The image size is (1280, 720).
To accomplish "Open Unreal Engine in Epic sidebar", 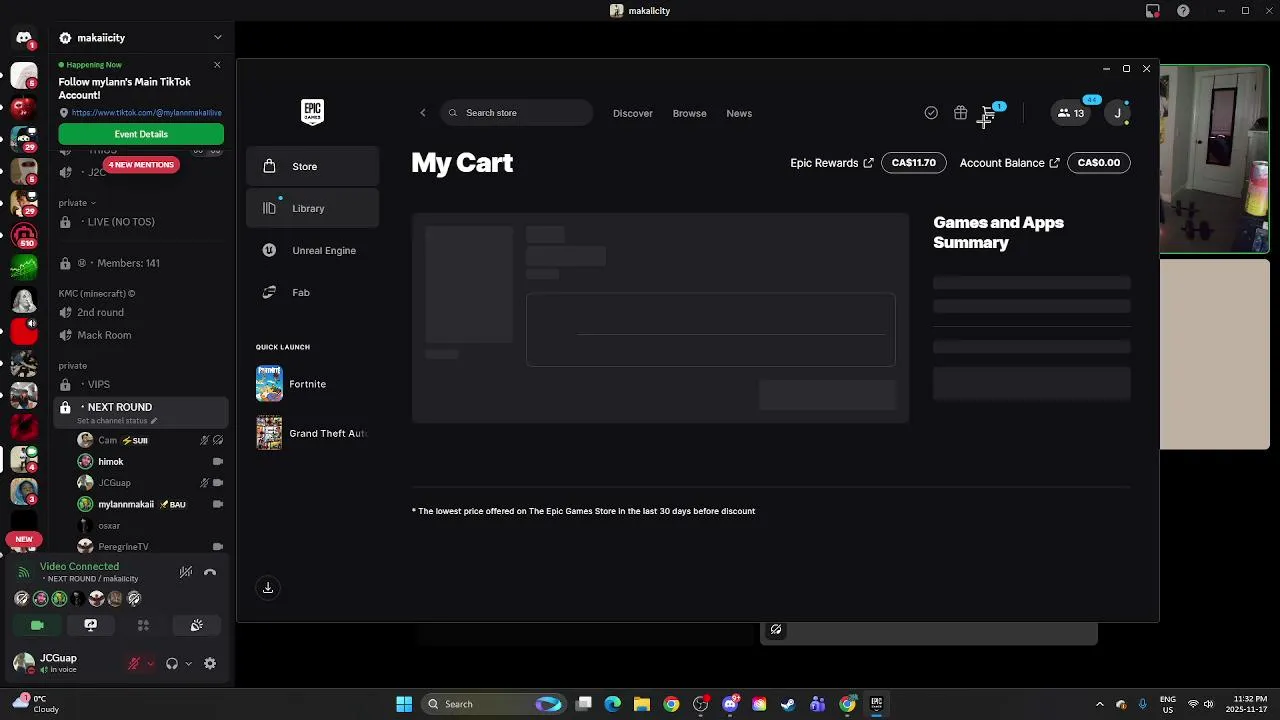I will (x=313, y=250).
